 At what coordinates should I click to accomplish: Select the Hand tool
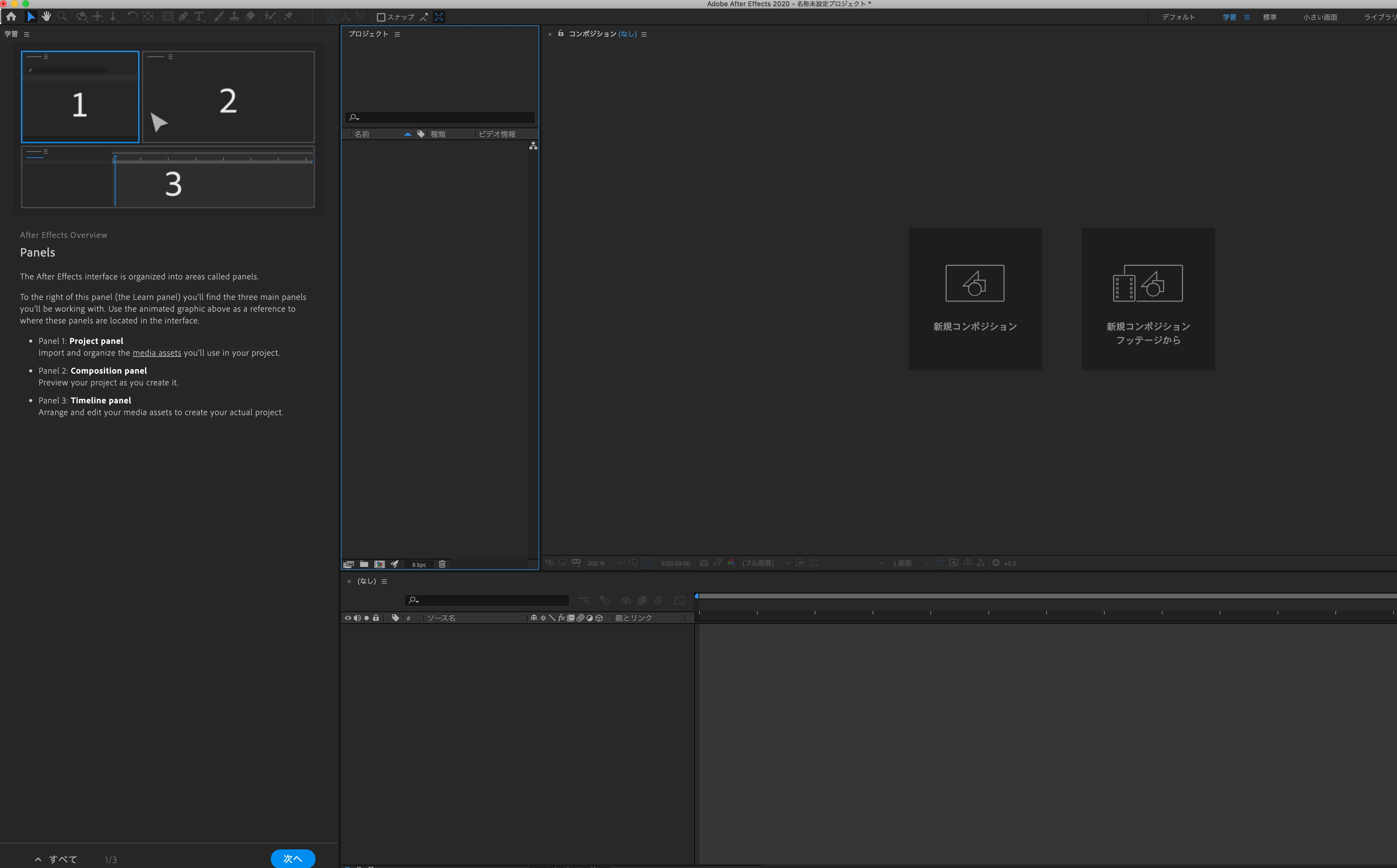pos(46,17)
